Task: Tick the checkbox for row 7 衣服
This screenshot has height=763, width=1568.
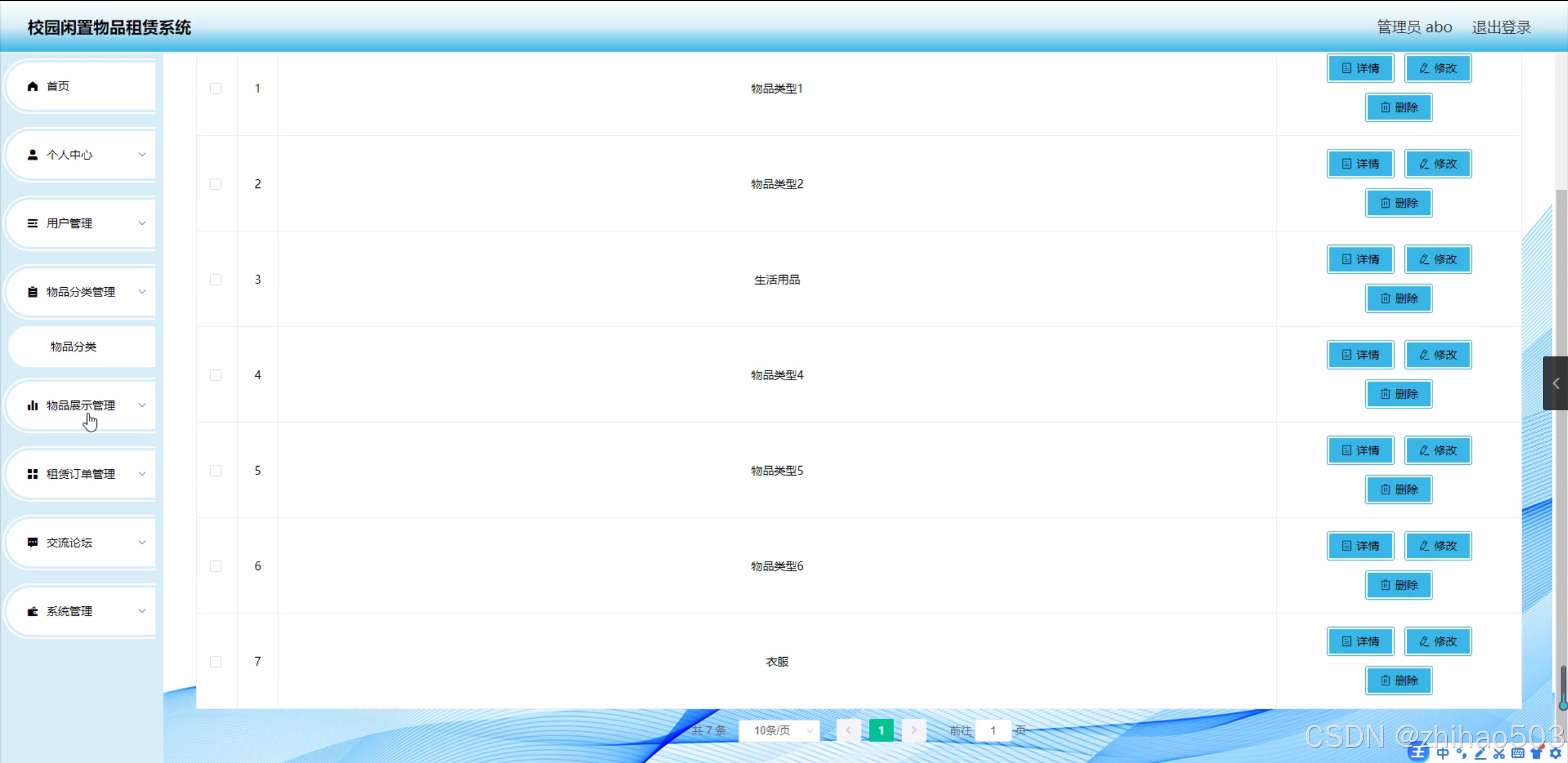Action: pos(216,662)
